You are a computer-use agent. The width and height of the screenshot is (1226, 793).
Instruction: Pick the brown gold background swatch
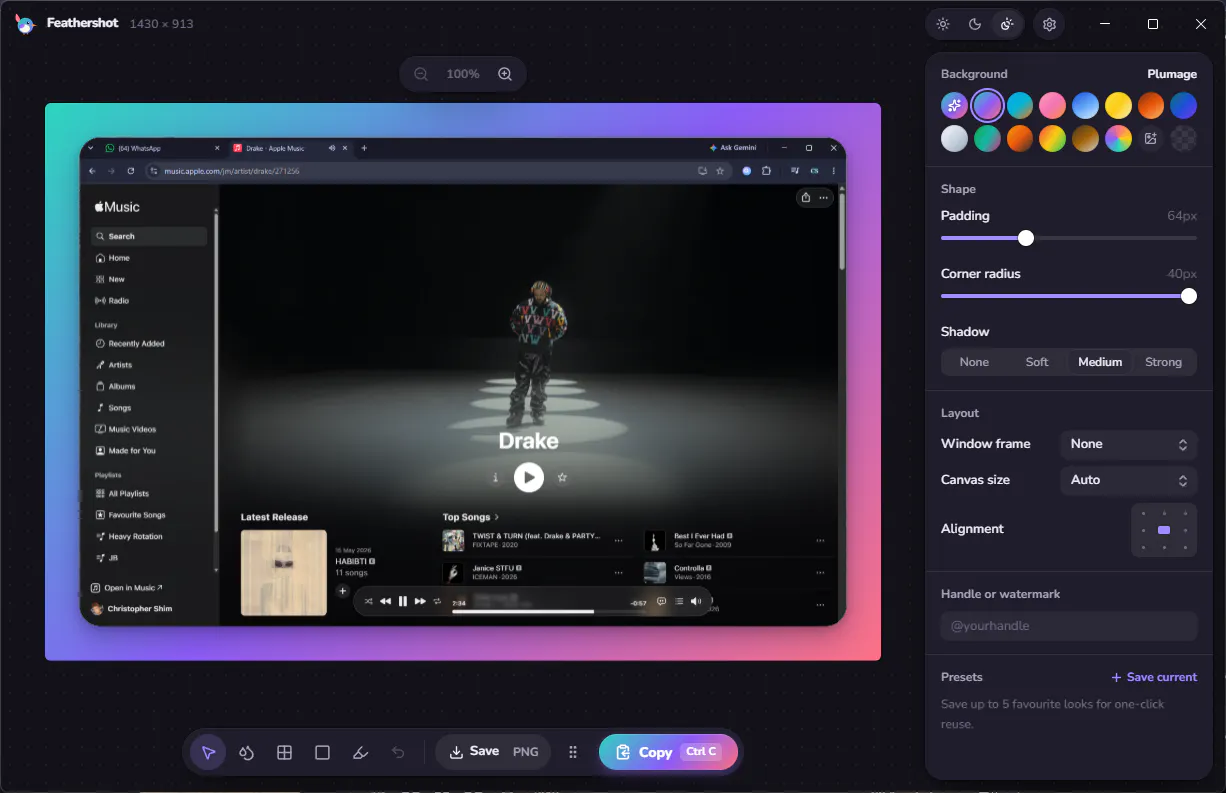[x=1086, y=139]
